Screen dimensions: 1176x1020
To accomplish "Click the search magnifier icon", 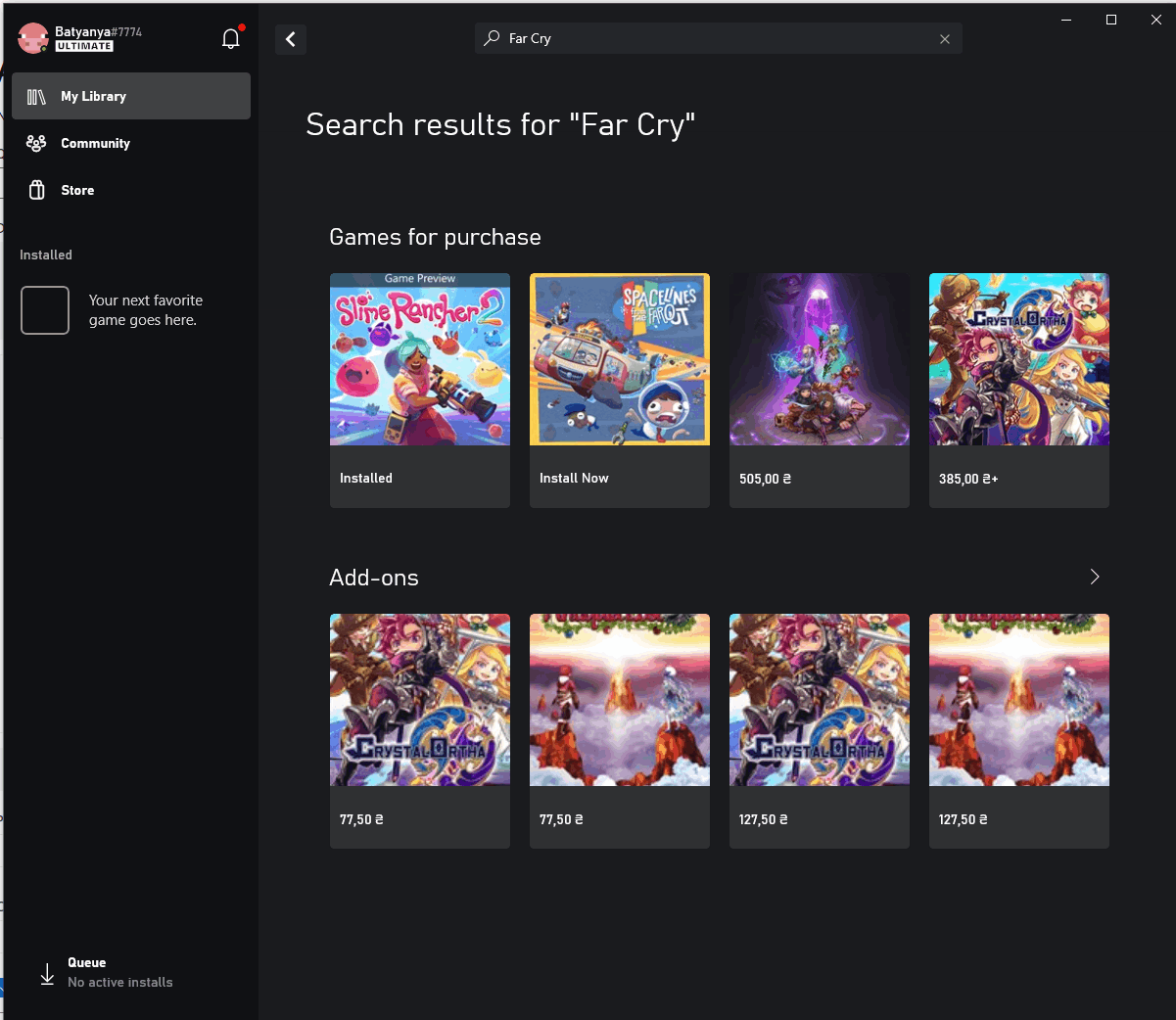I will click(492, 38).
